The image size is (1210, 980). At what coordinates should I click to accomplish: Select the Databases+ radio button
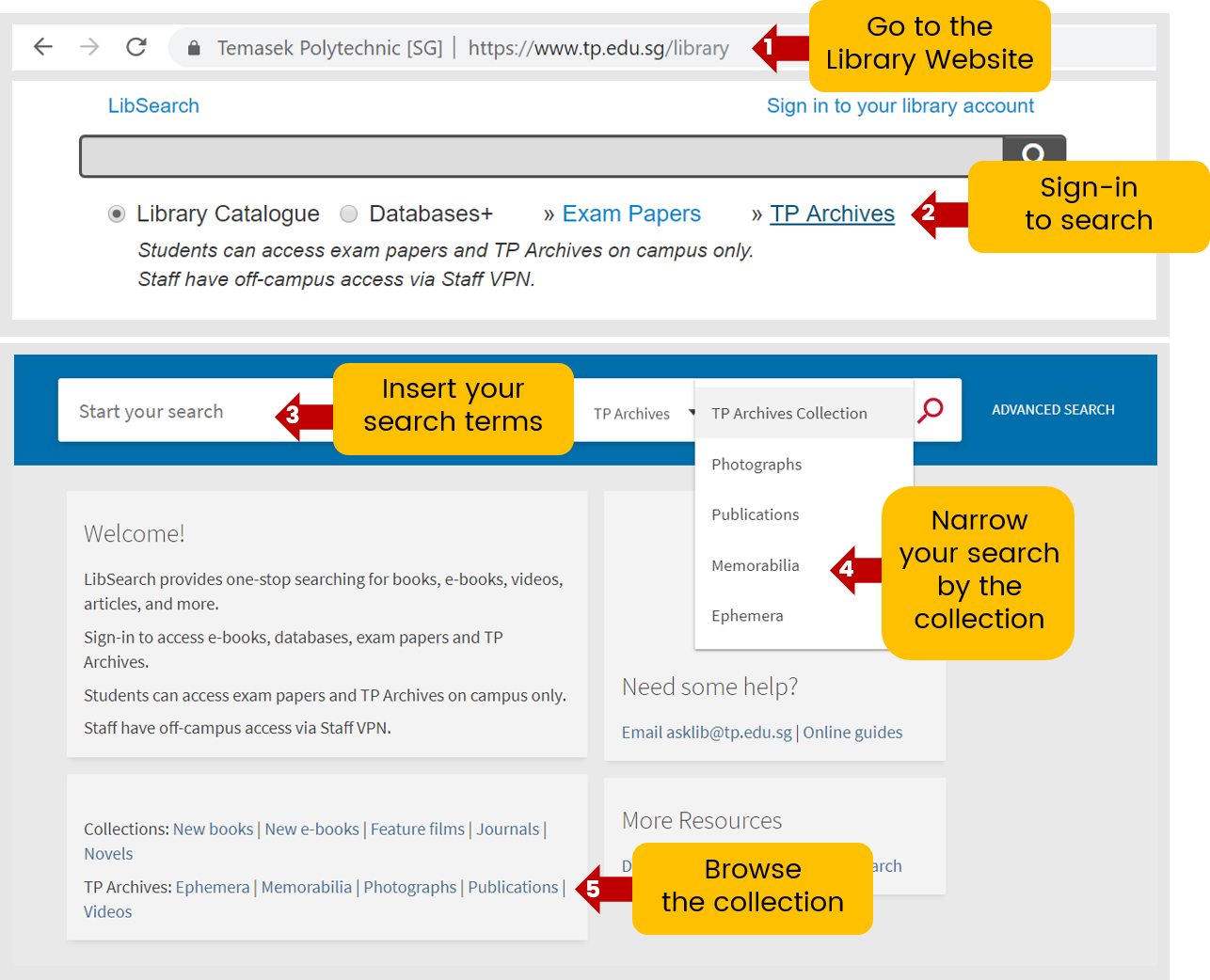click(349, 213)
